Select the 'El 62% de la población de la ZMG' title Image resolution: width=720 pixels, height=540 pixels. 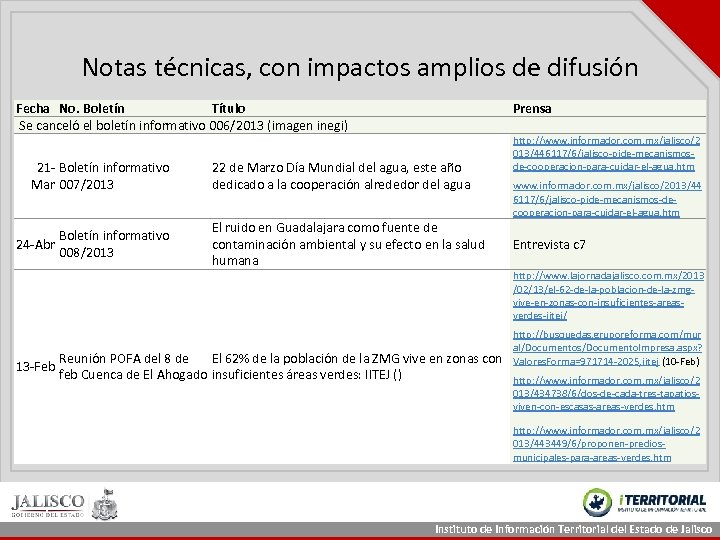tap(357, 366)
